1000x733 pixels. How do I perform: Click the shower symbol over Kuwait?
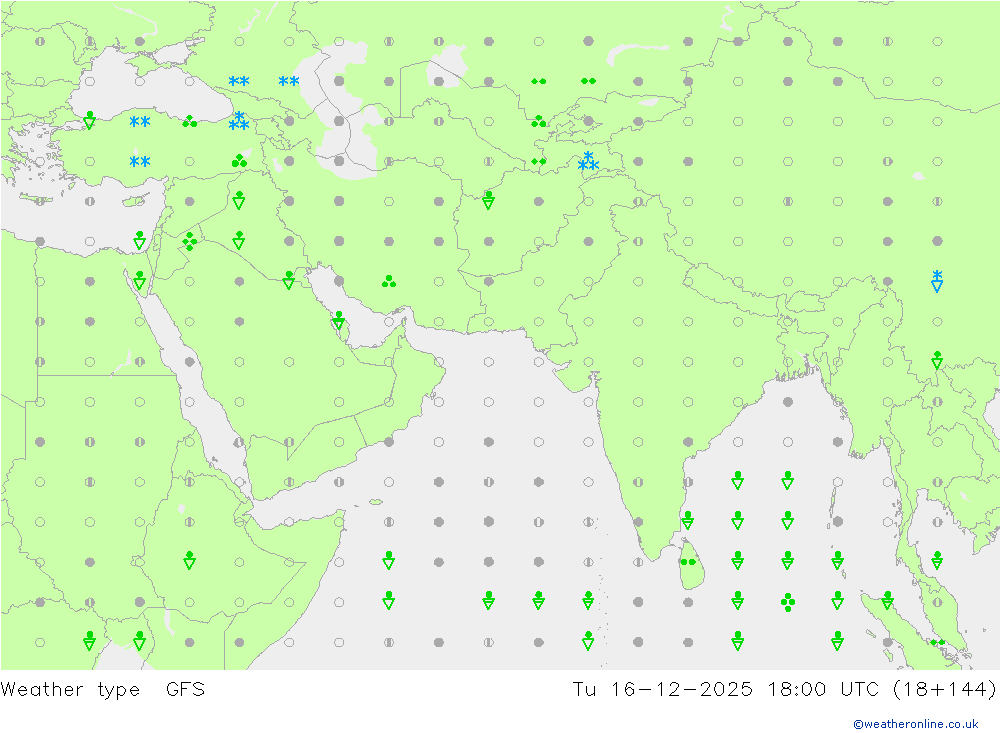pyautogui.click(x=289, y=280)
